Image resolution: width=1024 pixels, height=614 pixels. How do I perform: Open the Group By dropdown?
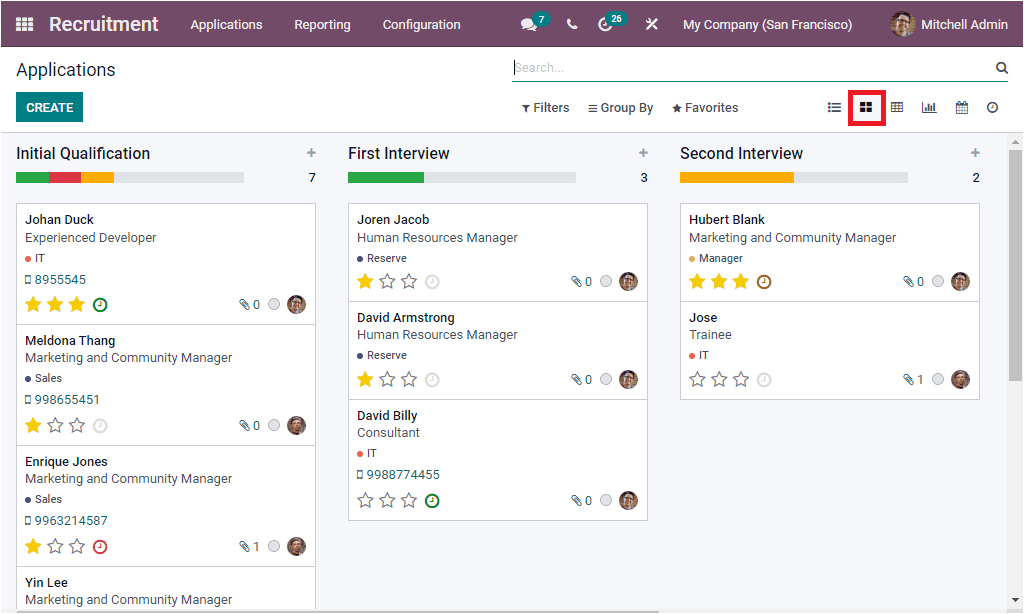pyautogui.click(x=620, y=107)
